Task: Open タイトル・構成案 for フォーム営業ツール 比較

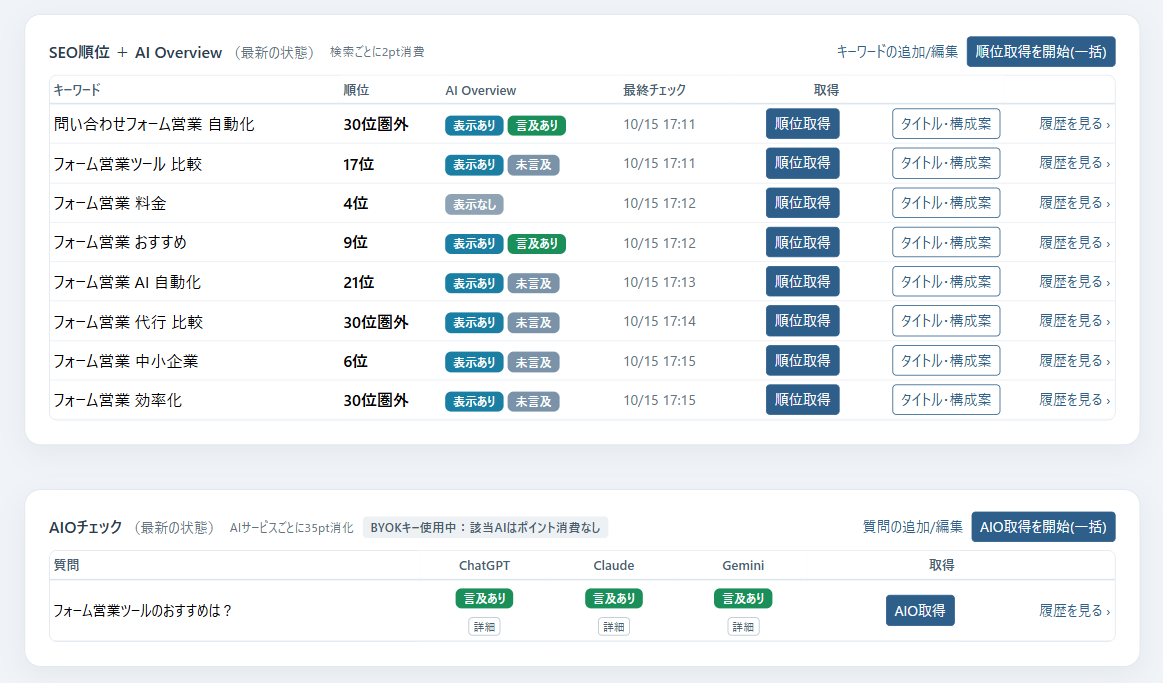Action: [946, 163]
